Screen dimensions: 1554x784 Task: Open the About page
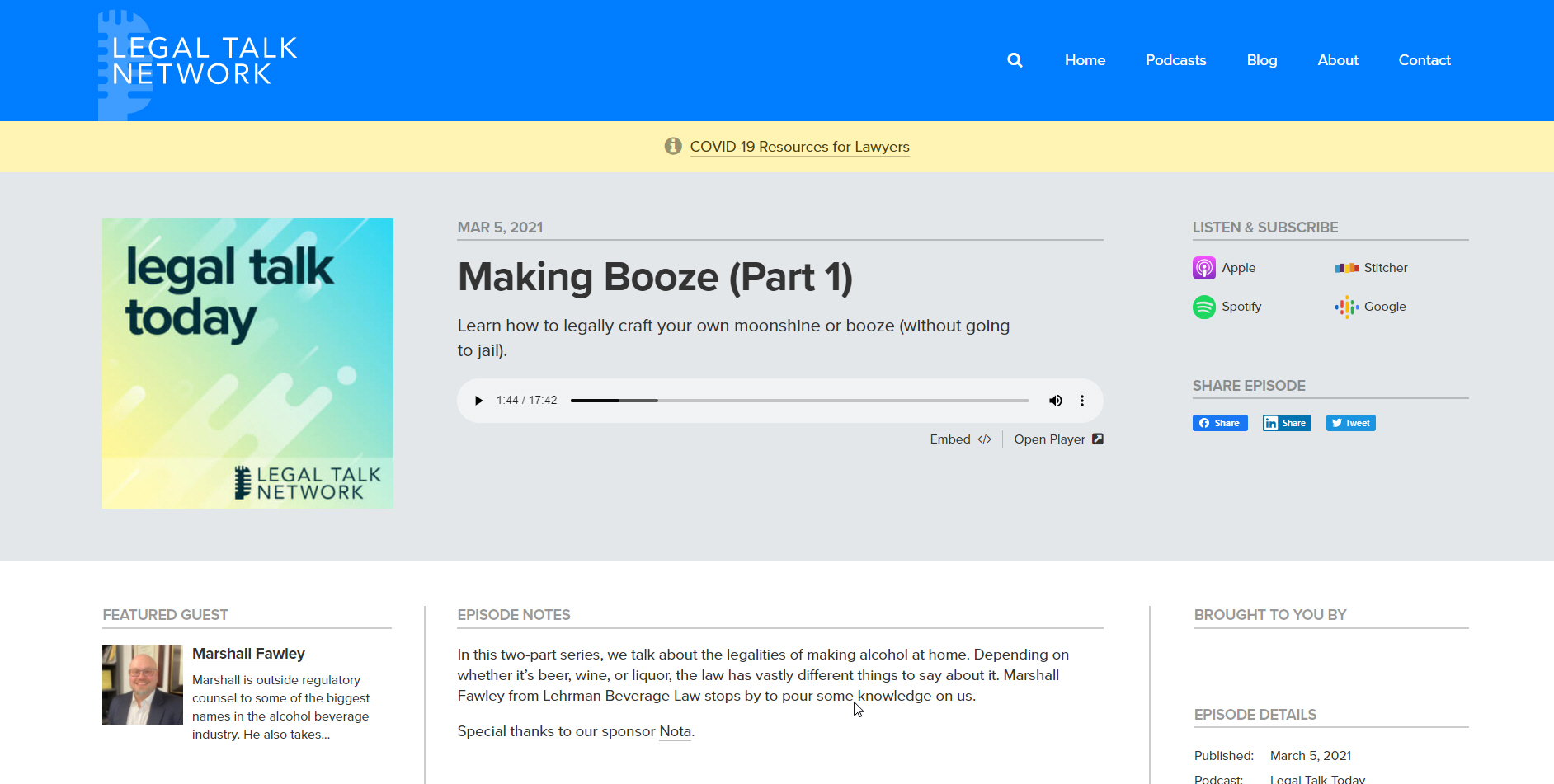pos(1338,60)
